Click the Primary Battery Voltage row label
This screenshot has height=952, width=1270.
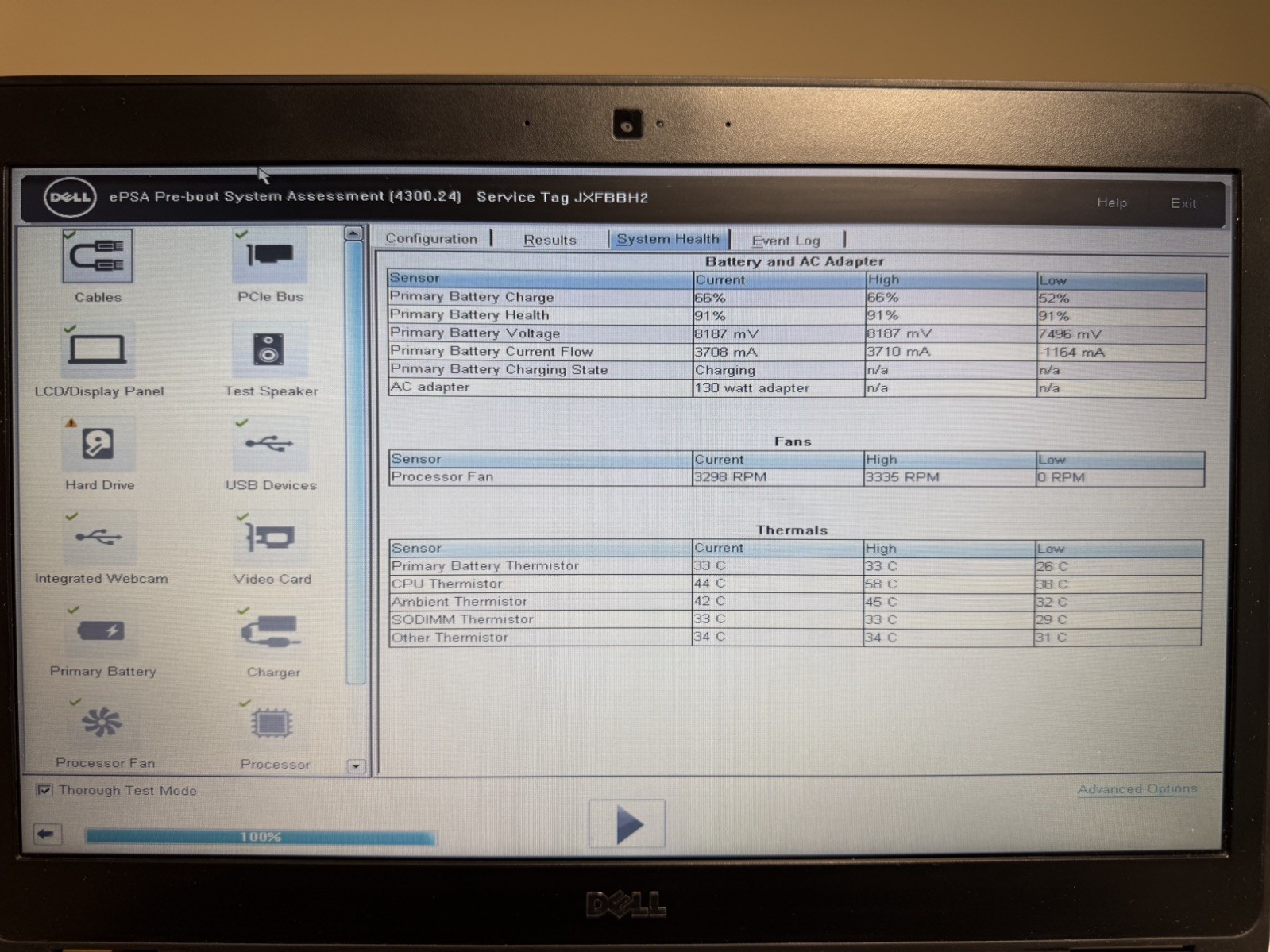tap(475, 333)
